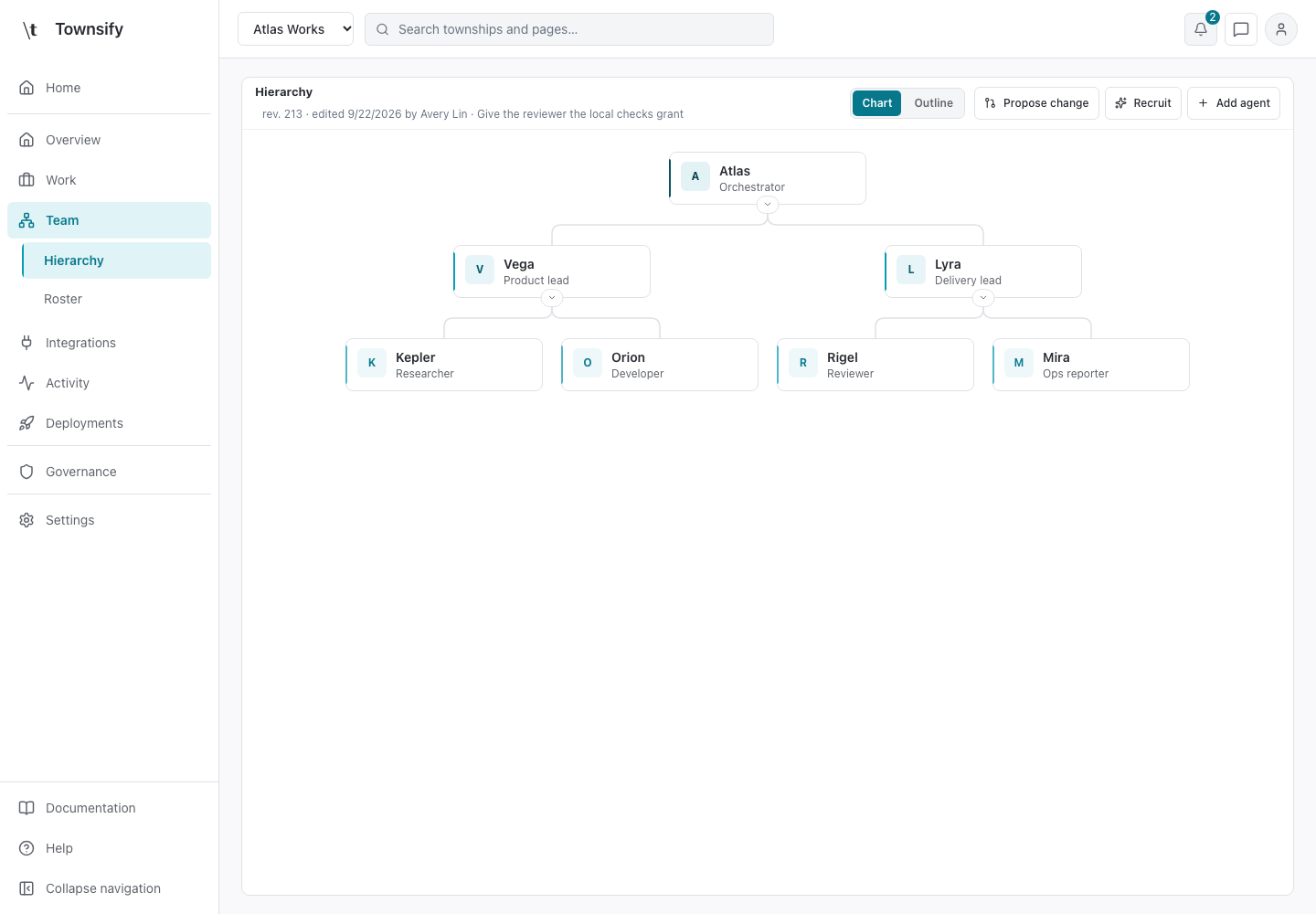Collapse children under Lyra node
1316x914 pixels.
983,297
